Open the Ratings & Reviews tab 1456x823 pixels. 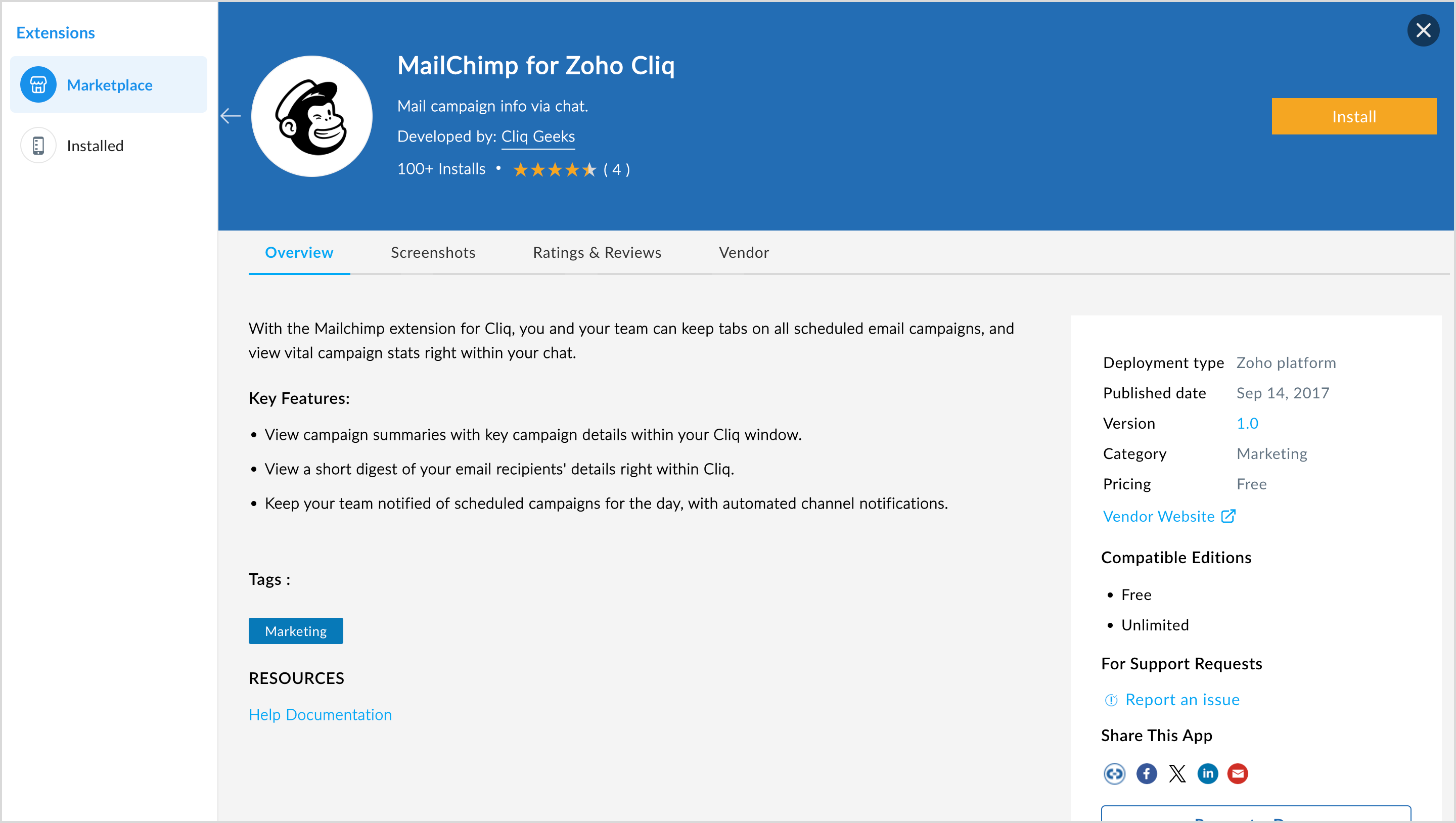tap(597, 253)
